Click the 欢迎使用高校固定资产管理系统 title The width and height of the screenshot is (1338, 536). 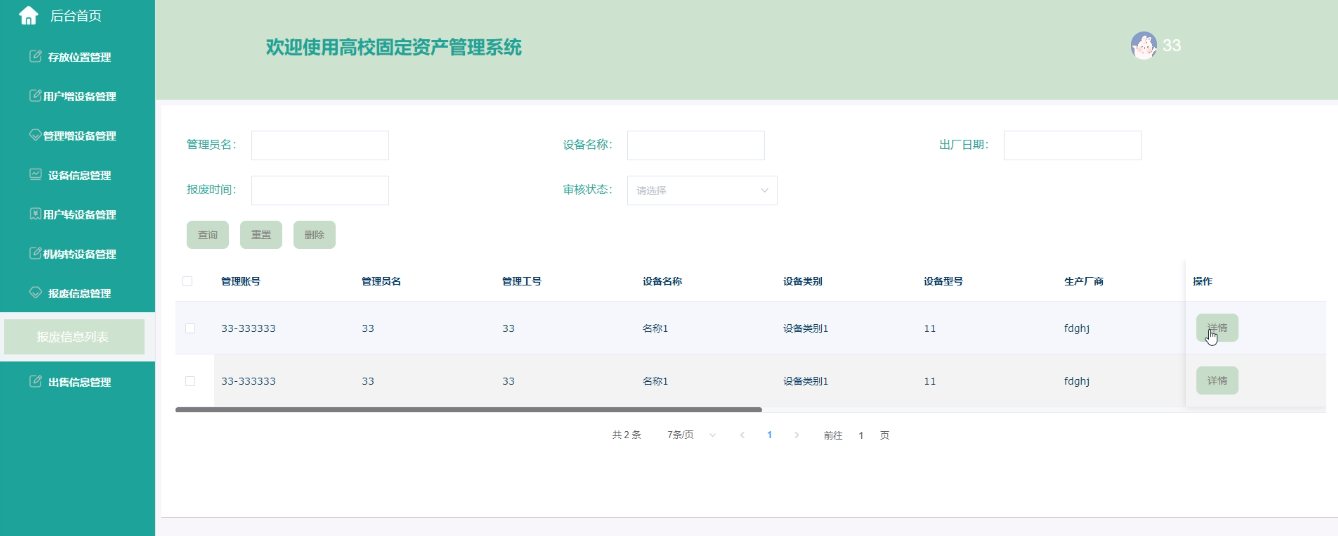(393, 47)
